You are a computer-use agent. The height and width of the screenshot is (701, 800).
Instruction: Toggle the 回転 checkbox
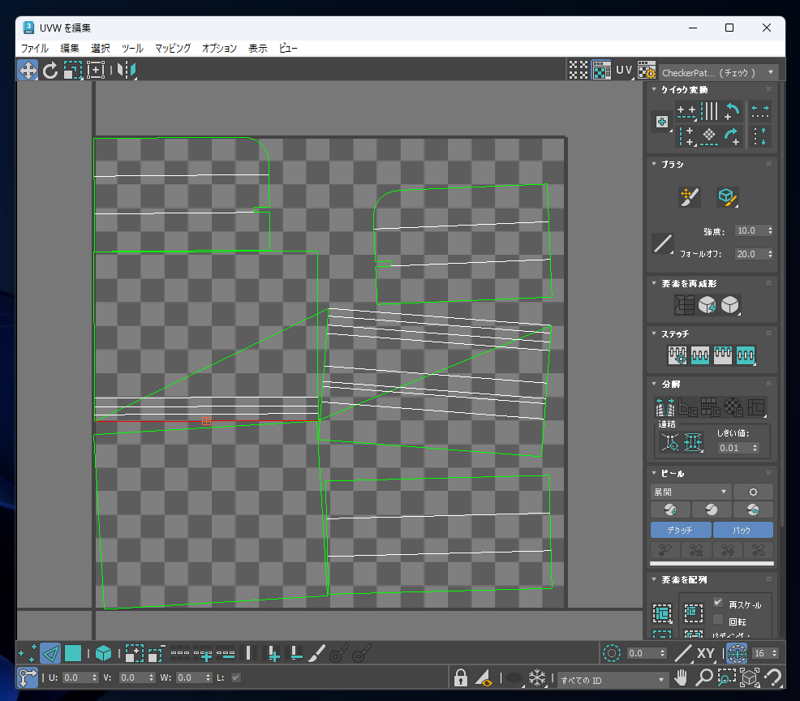[718, 620]
